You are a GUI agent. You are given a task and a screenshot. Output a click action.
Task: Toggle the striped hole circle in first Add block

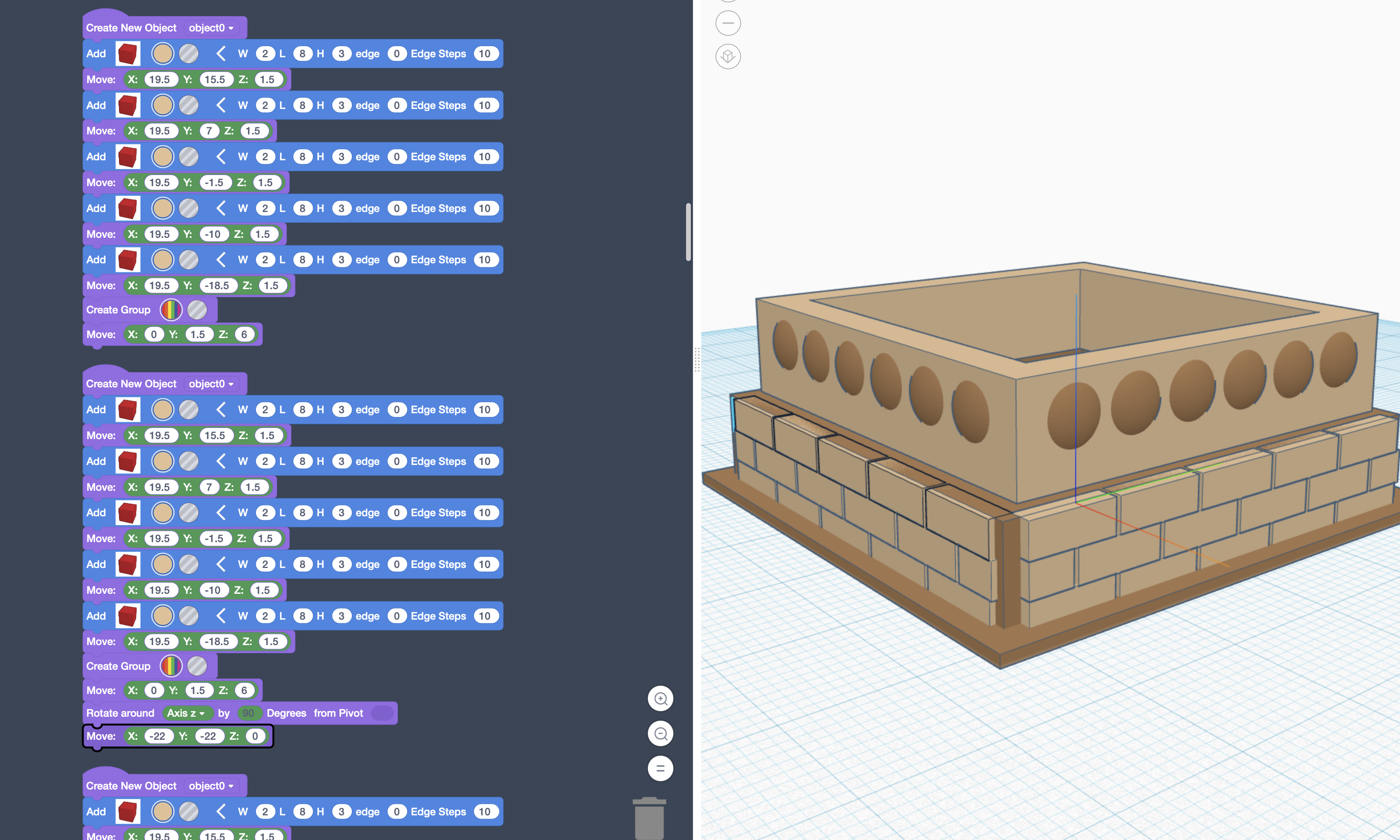pyautogui.click(x=189, y=53)
